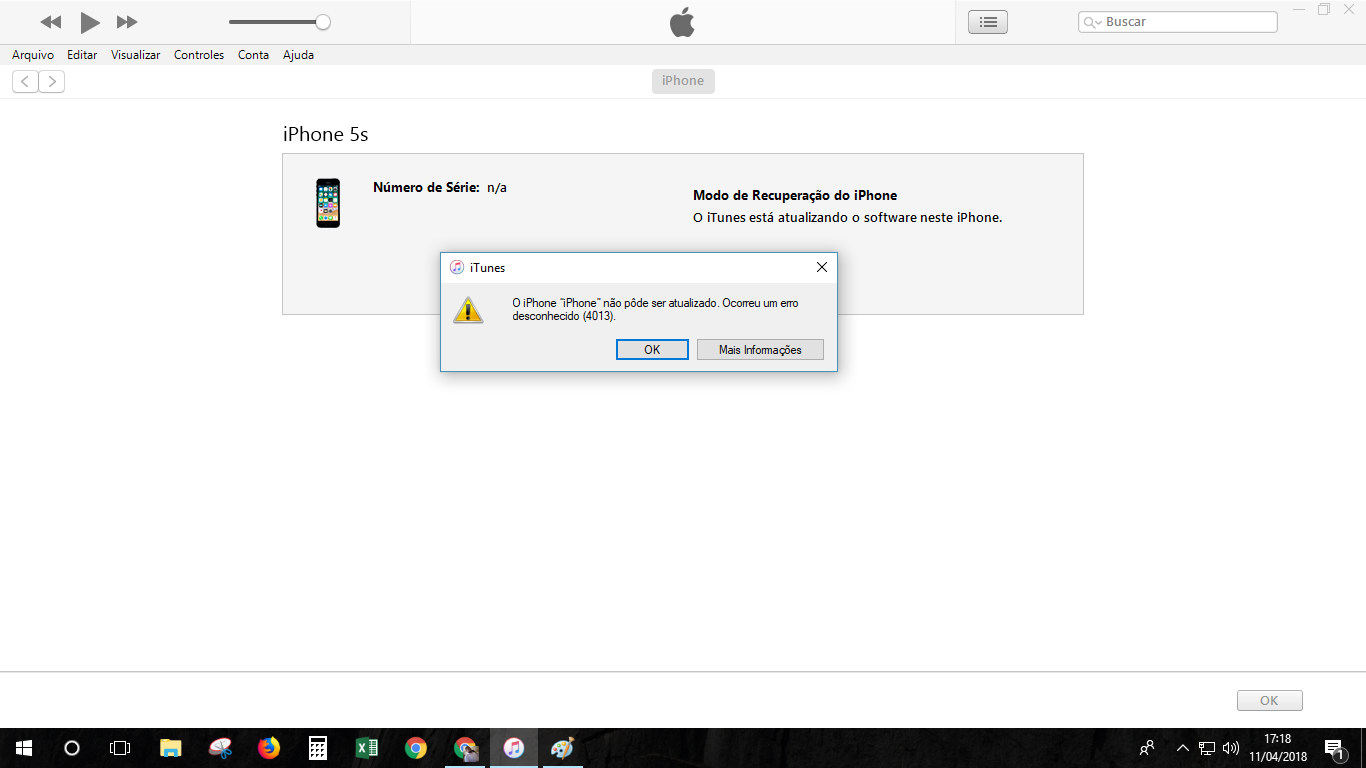Open File Explorer from taskbar

pyautogui.click(x=171, y=747)
